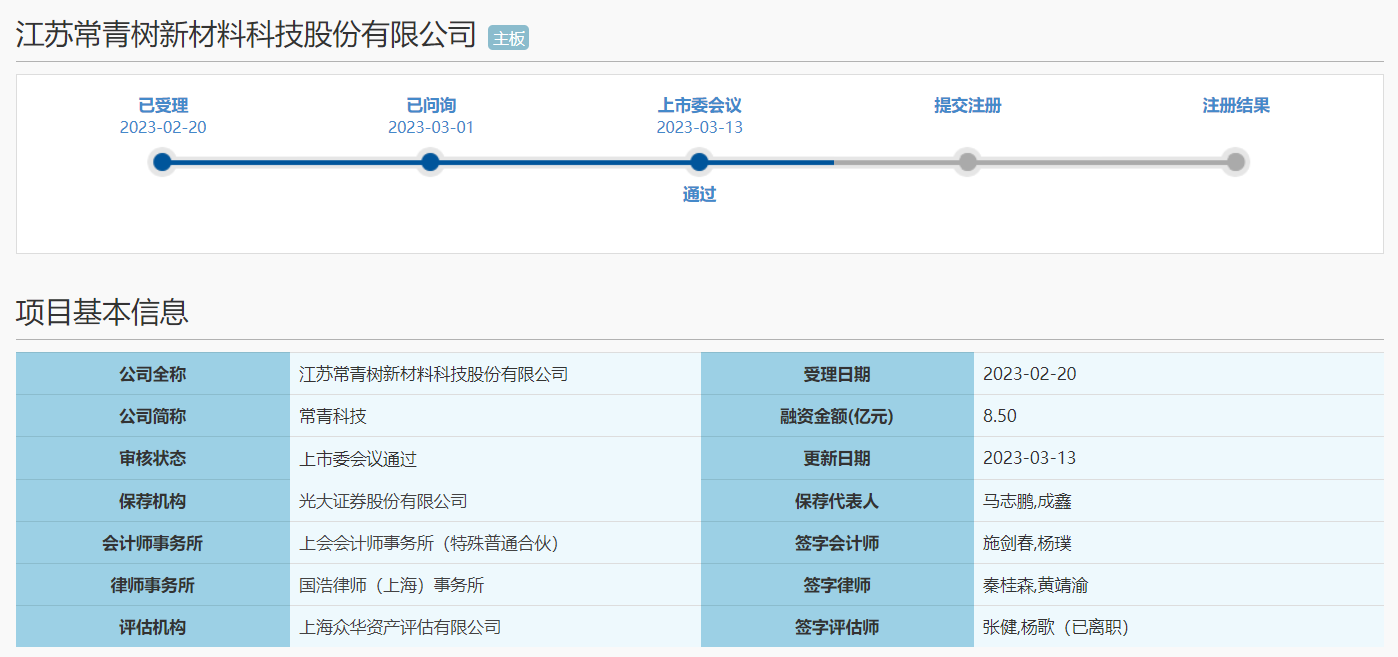Select the 提交注册 stage label
Screen dimensions: 1398x657
[x=967, y=105]
